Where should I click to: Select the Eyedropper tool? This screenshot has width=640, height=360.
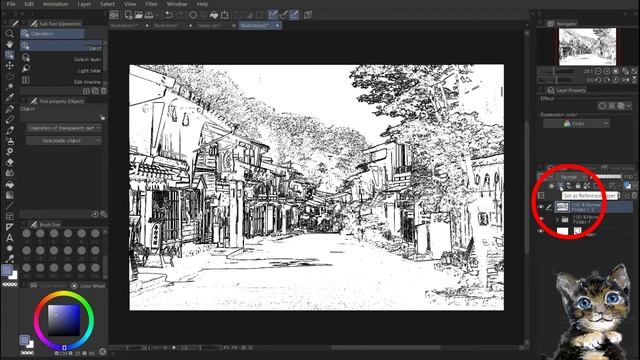(x=9, y=97)
